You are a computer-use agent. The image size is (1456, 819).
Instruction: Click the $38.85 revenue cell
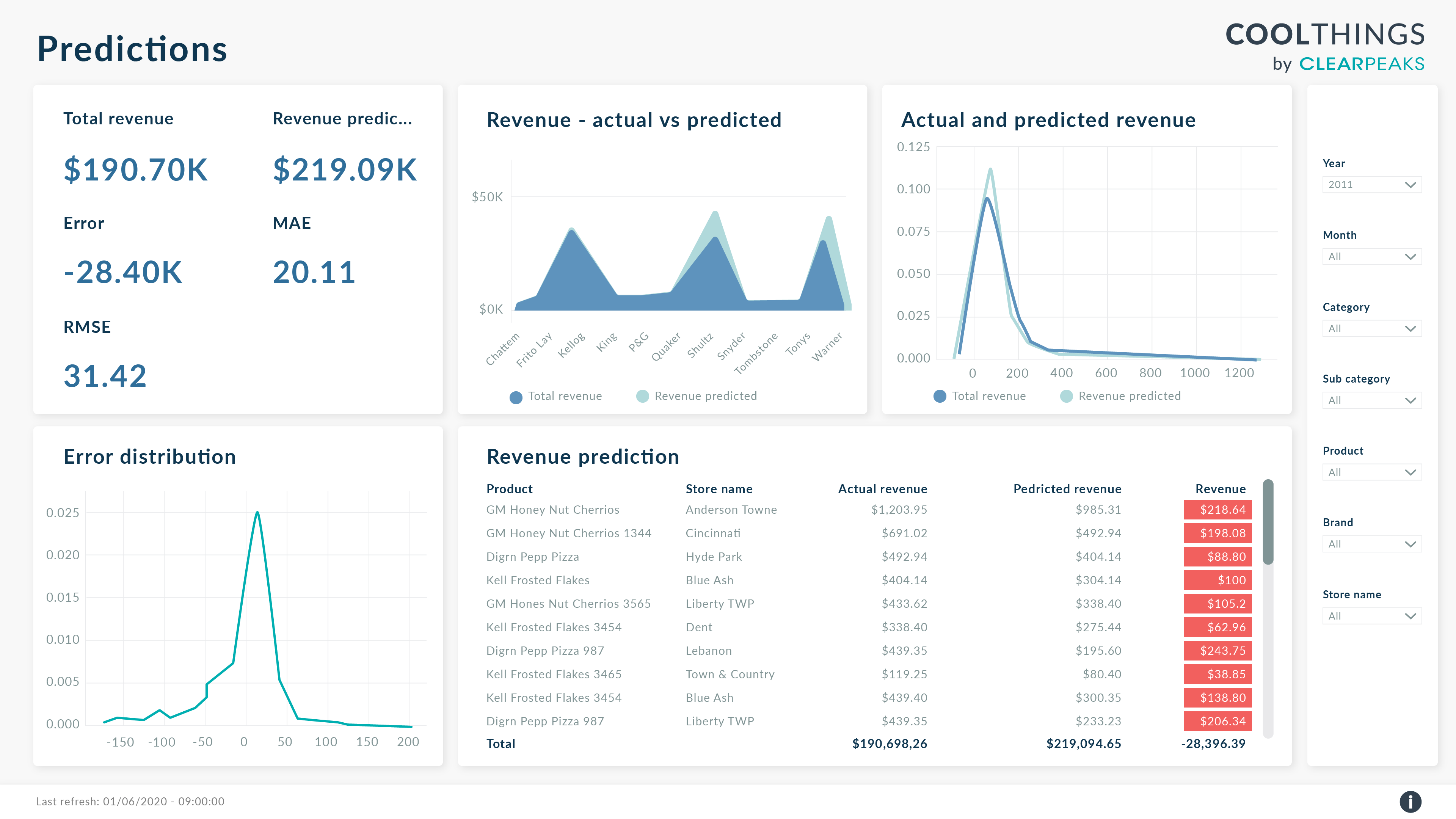1218,674
